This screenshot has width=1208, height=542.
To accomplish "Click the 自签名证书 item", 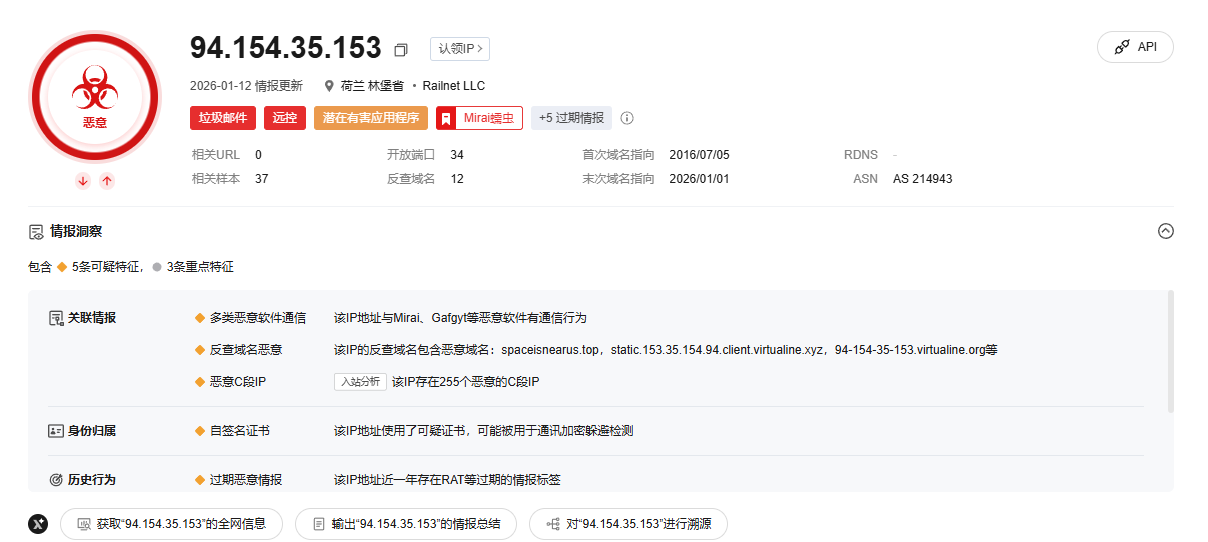I will 240,431.
